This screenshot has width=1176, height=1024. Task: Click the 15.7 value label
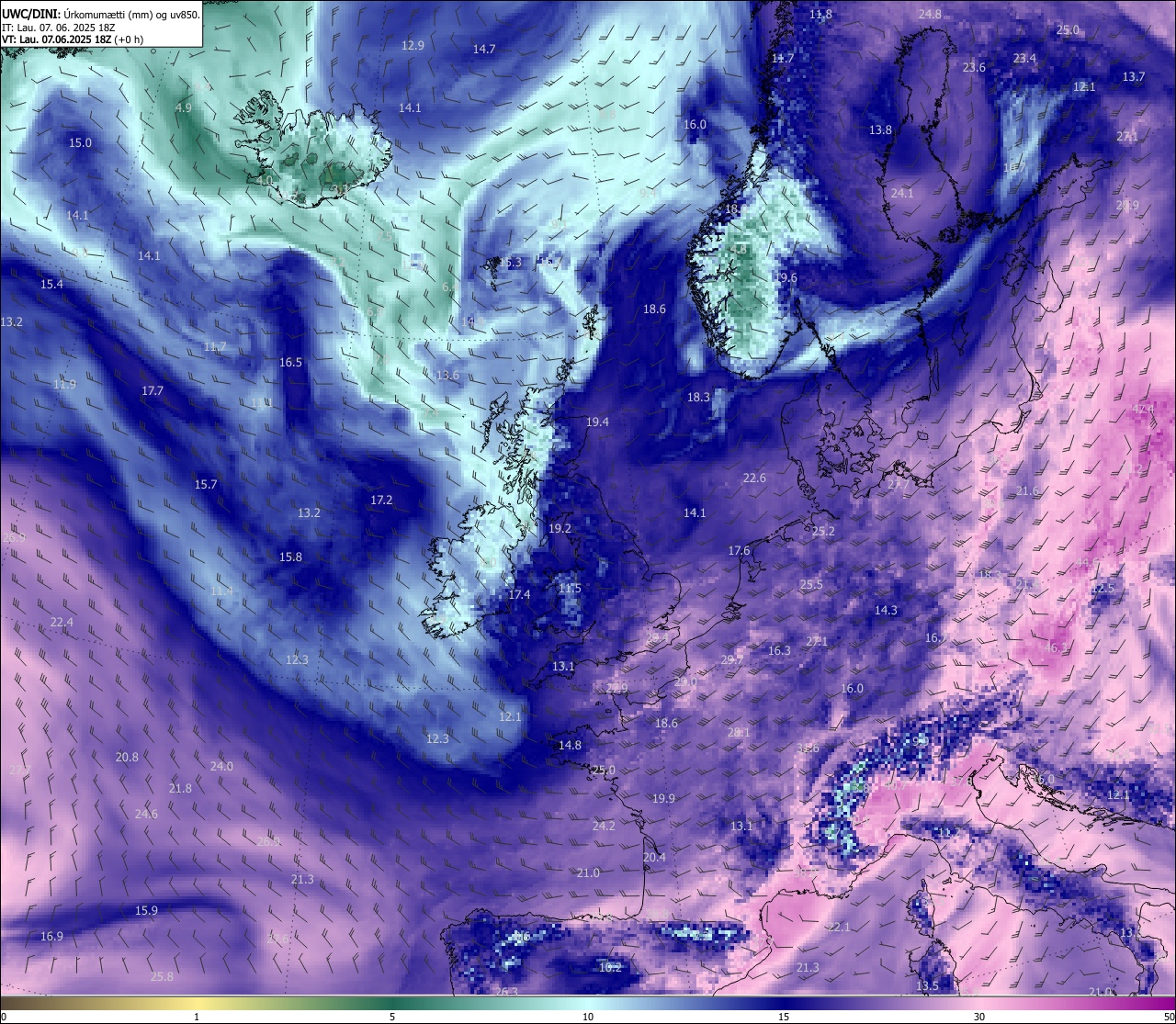coord(206,485)
